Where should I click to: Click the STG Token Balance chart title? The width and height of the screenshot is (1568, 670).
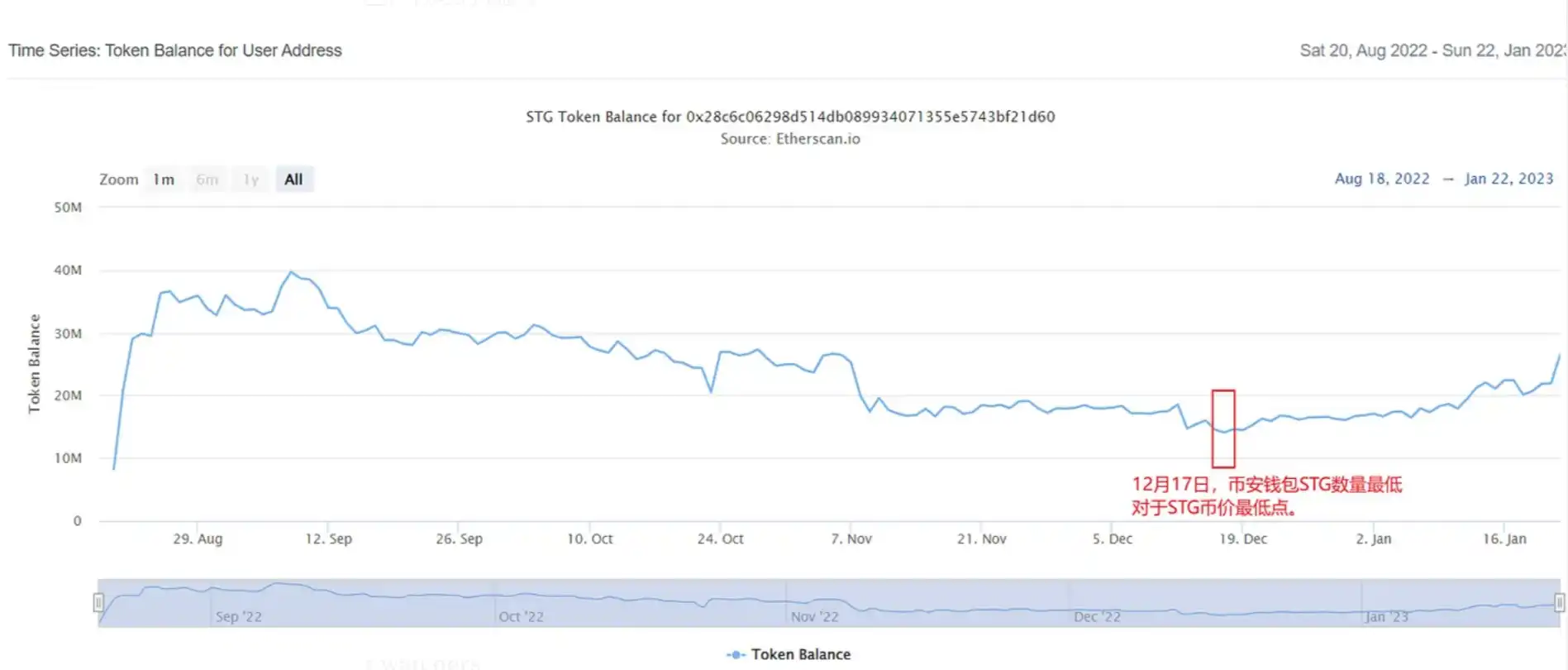click(790, 117)
